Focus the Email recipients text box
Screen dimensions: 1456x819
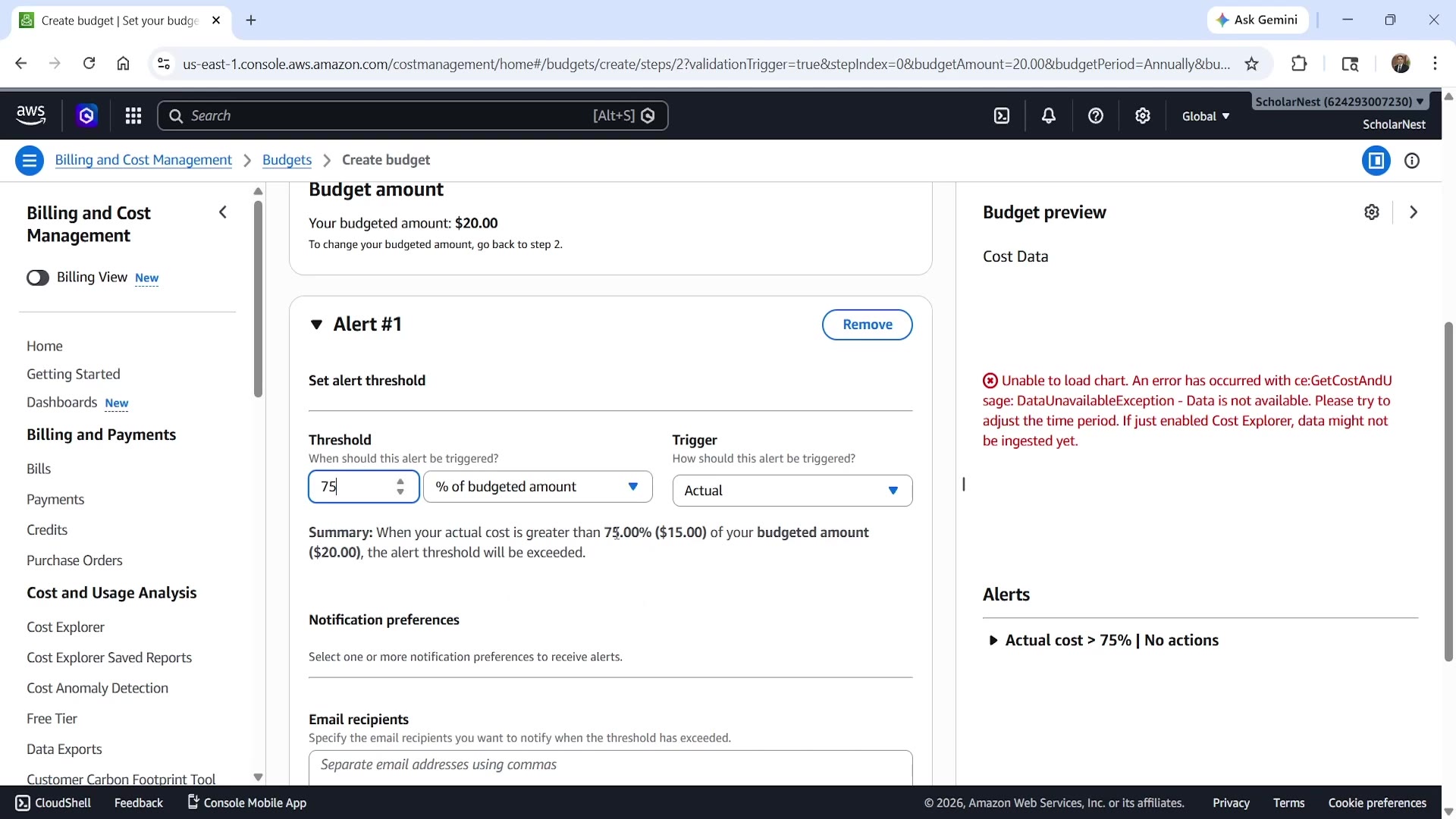tap(610, 767)
